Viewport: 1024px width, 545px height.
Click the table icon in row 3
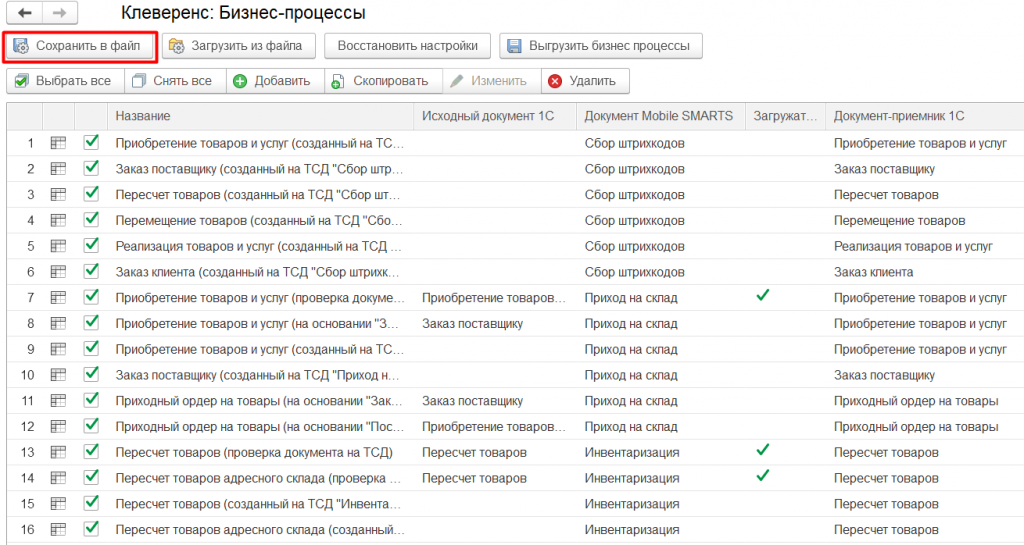point(58,195)
